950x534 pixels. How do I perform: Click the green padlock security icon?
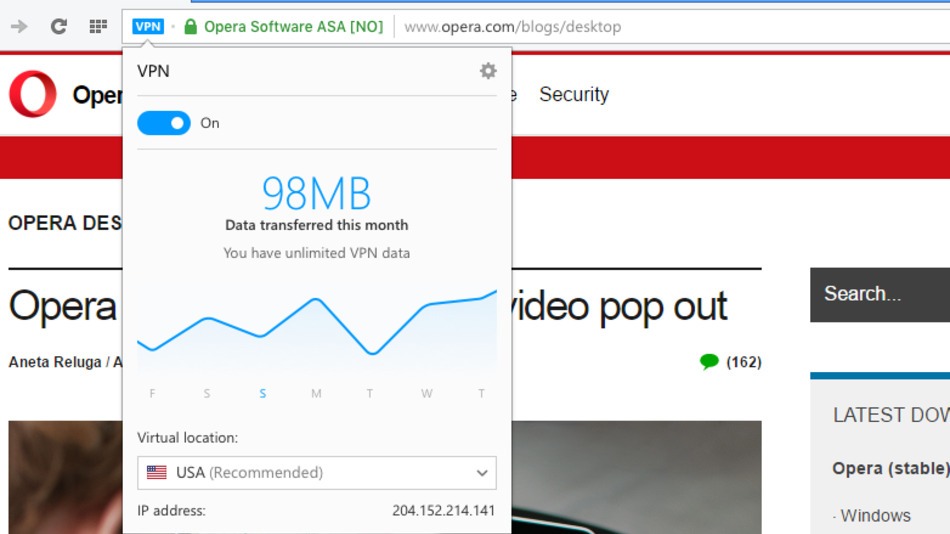pos(190,26)
